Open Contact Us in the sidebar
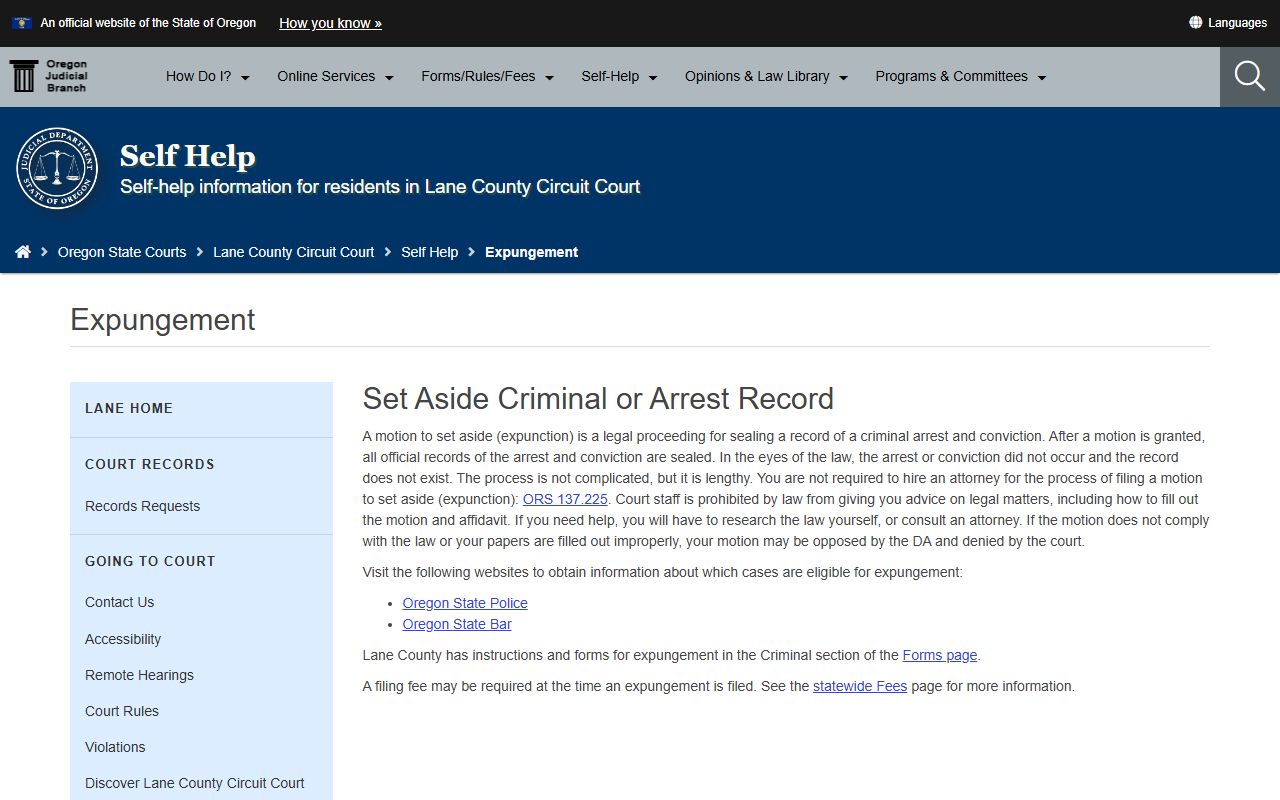Viewport: 1280px width, 800px height. point(120,602)
